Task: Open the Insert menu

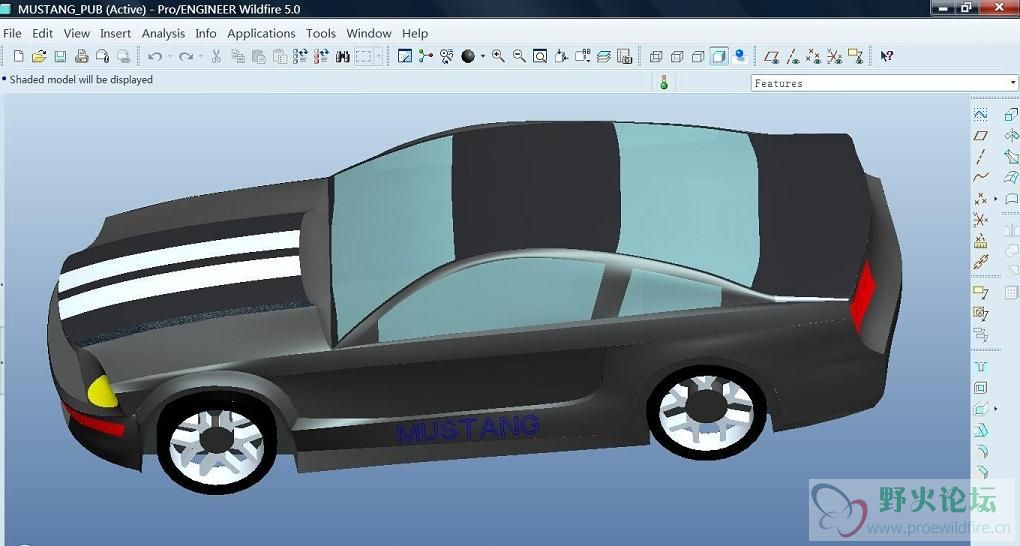Action: pos(115,33)
